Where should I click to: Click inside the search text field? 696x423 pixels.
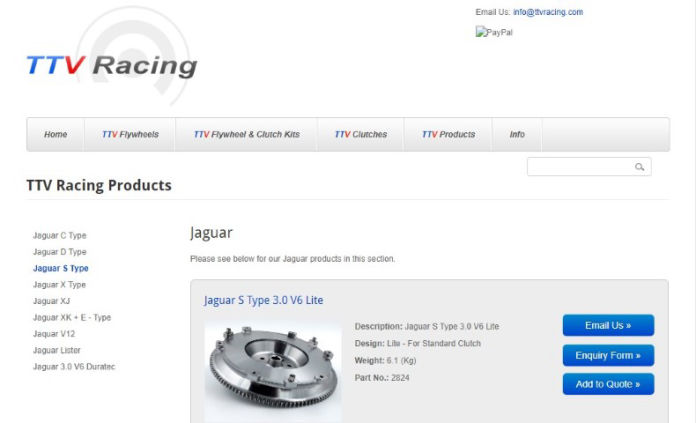tap(581, 167)
